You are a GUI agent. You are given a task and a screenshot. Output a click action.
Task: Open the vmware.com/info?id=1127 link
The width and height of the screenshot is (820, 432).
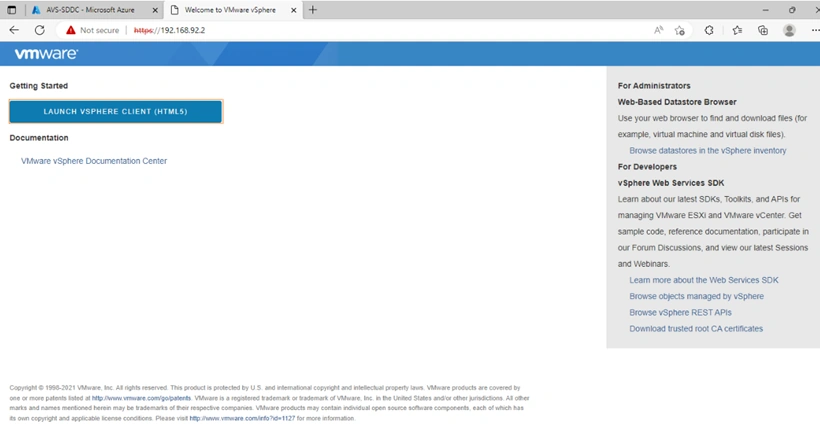tap(242, 418)
